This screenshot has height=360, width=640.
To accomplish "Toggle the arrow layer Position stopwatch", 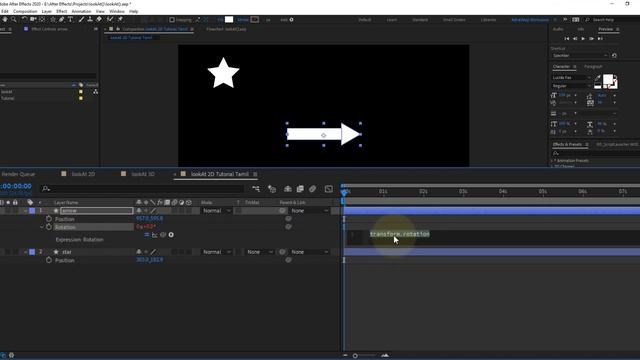I will click(49, 219).
